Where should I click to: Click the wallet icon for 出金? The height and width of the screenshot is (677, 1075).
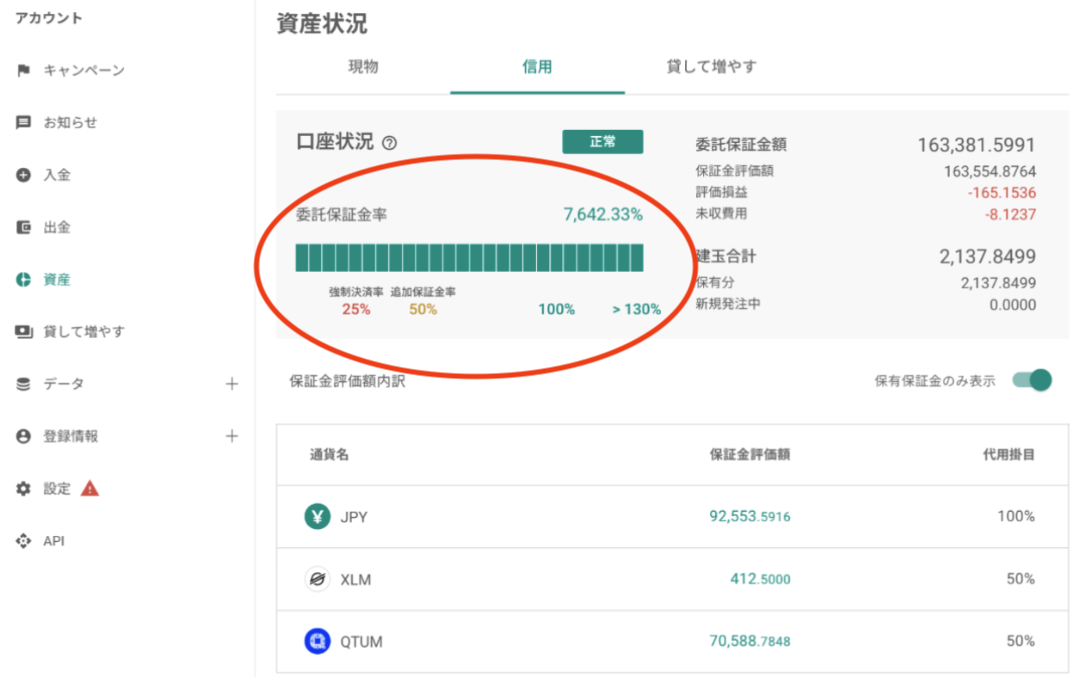pos(24,227)
